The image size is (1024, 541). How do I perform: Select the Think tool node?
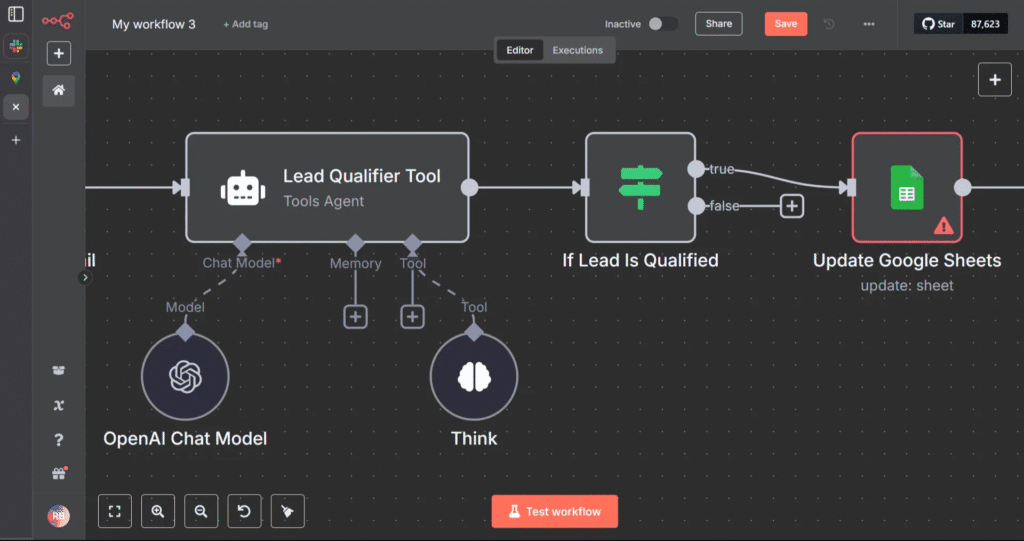pyautogui.click(x=473, y=376)
